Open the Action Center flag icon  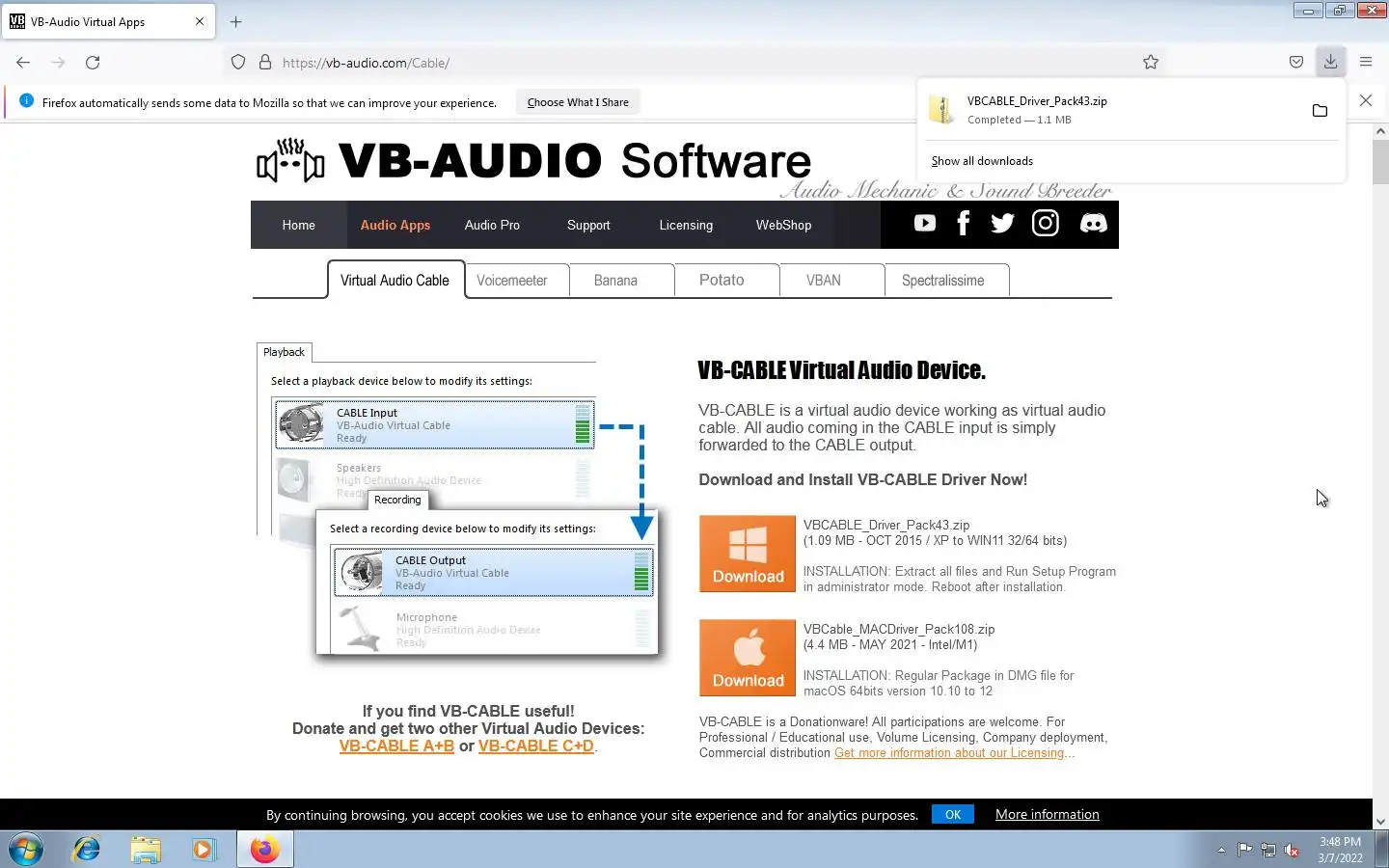[1244, 850]
